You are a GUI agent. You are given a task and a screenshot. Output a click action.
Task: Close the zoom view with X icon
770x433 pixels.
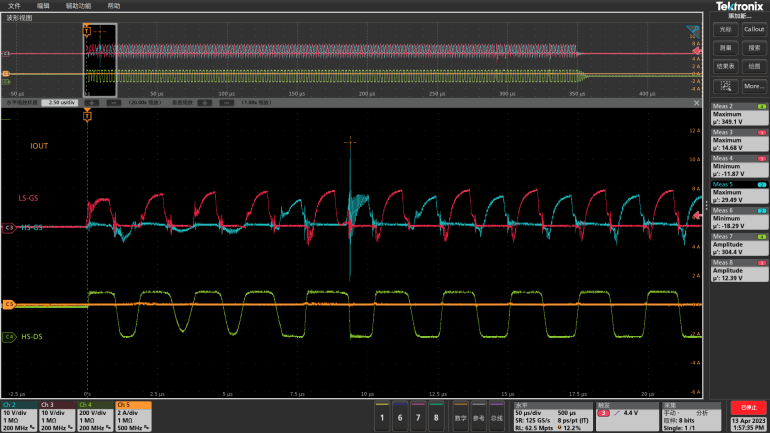point(695,102)
